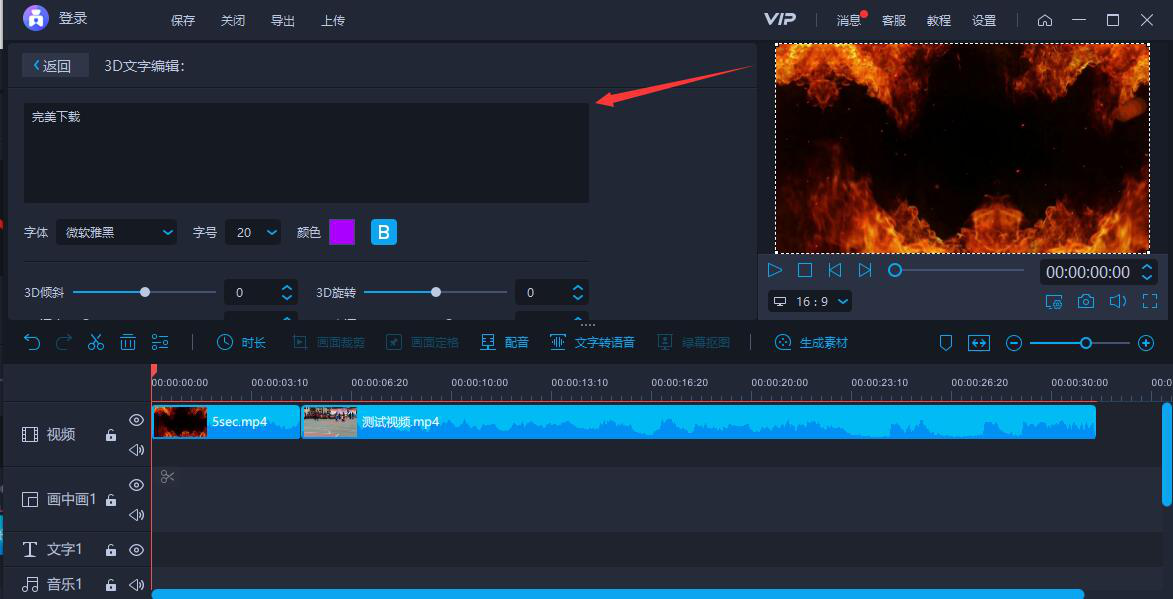Click the 返回 back button

54,66
